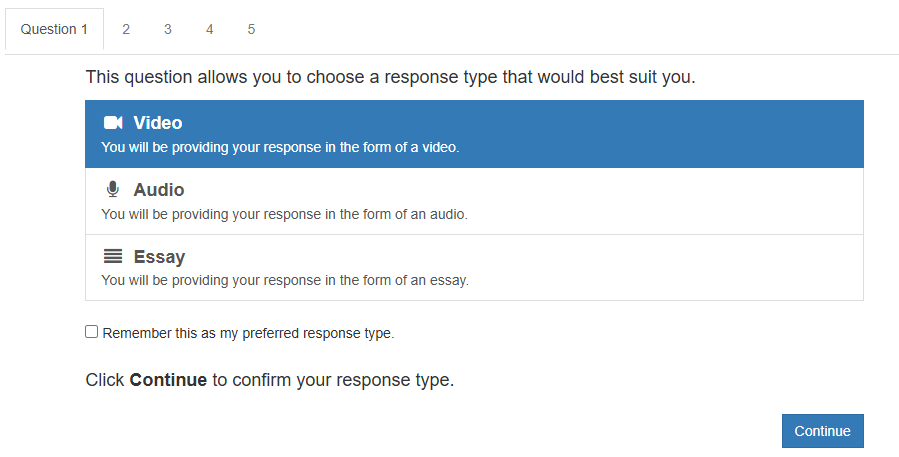
Task: Click the 'Remember this as my preferred' label
Action: pos(248,333)
